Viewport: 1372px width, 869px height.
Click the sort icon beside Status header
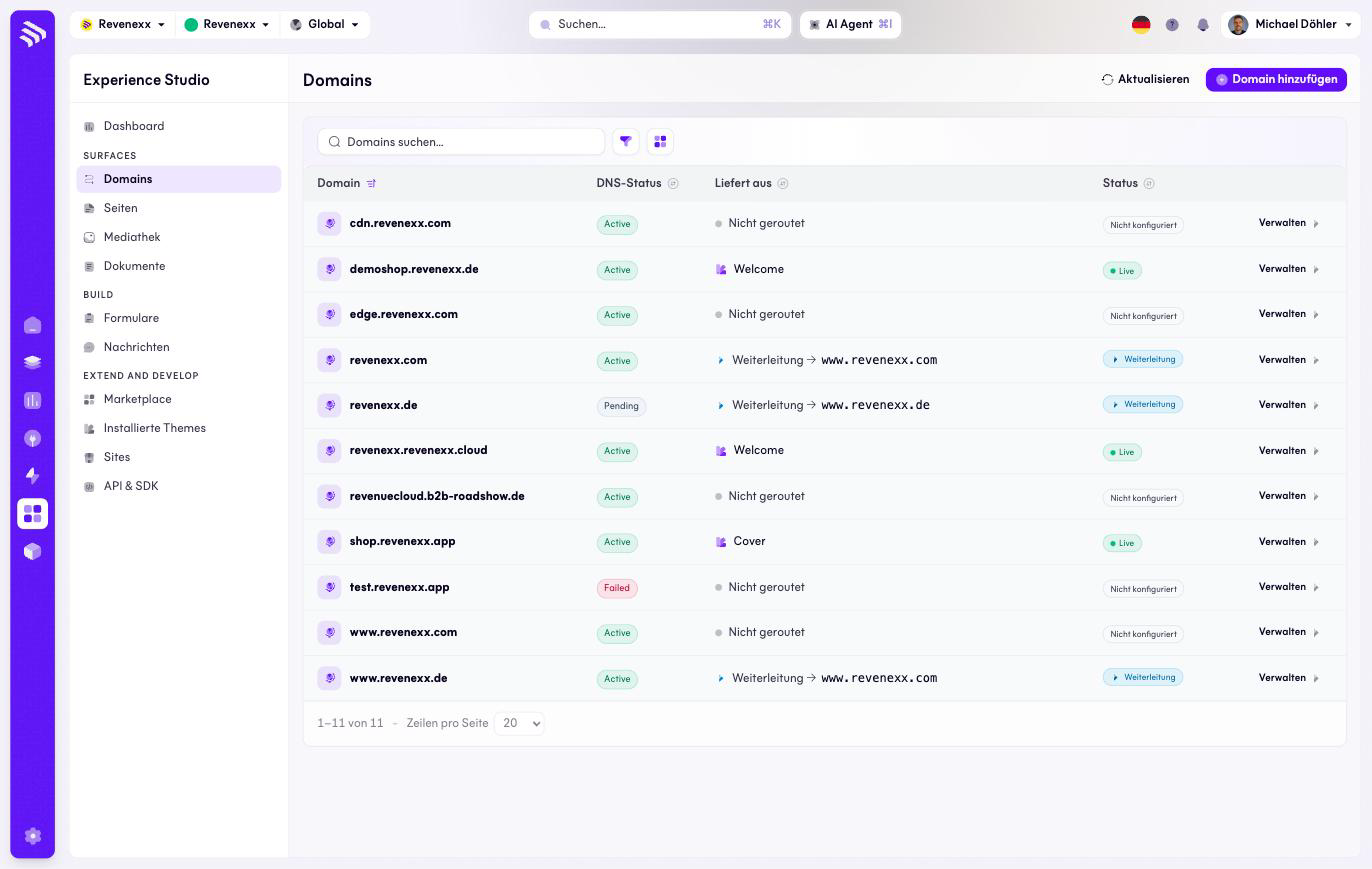(x=1149, y=184)
